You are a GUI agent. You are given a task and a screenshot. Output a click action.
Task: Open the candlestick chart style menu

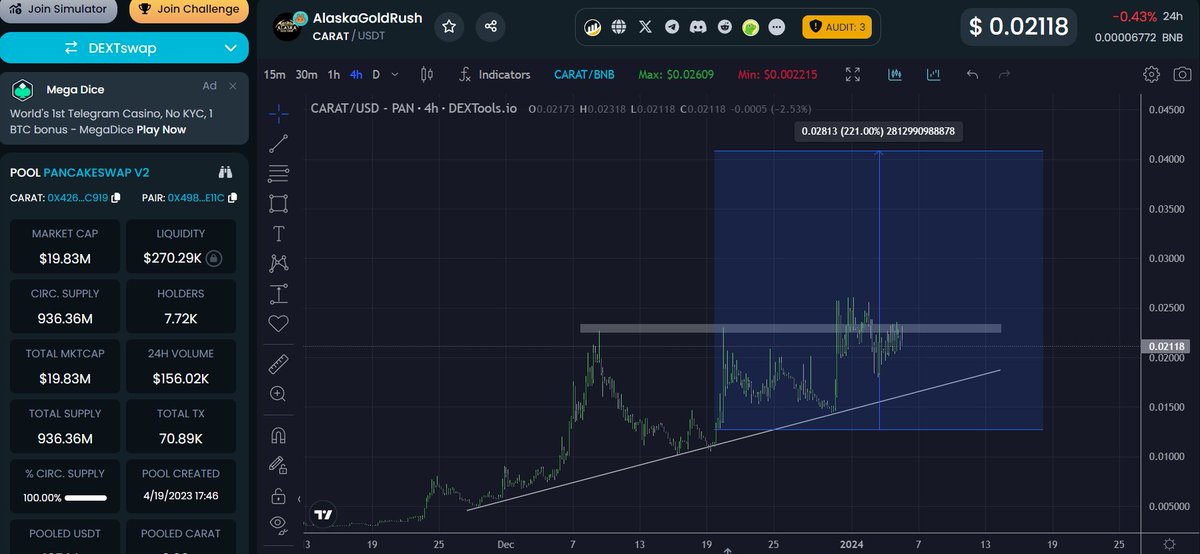[x=427, y=74]
